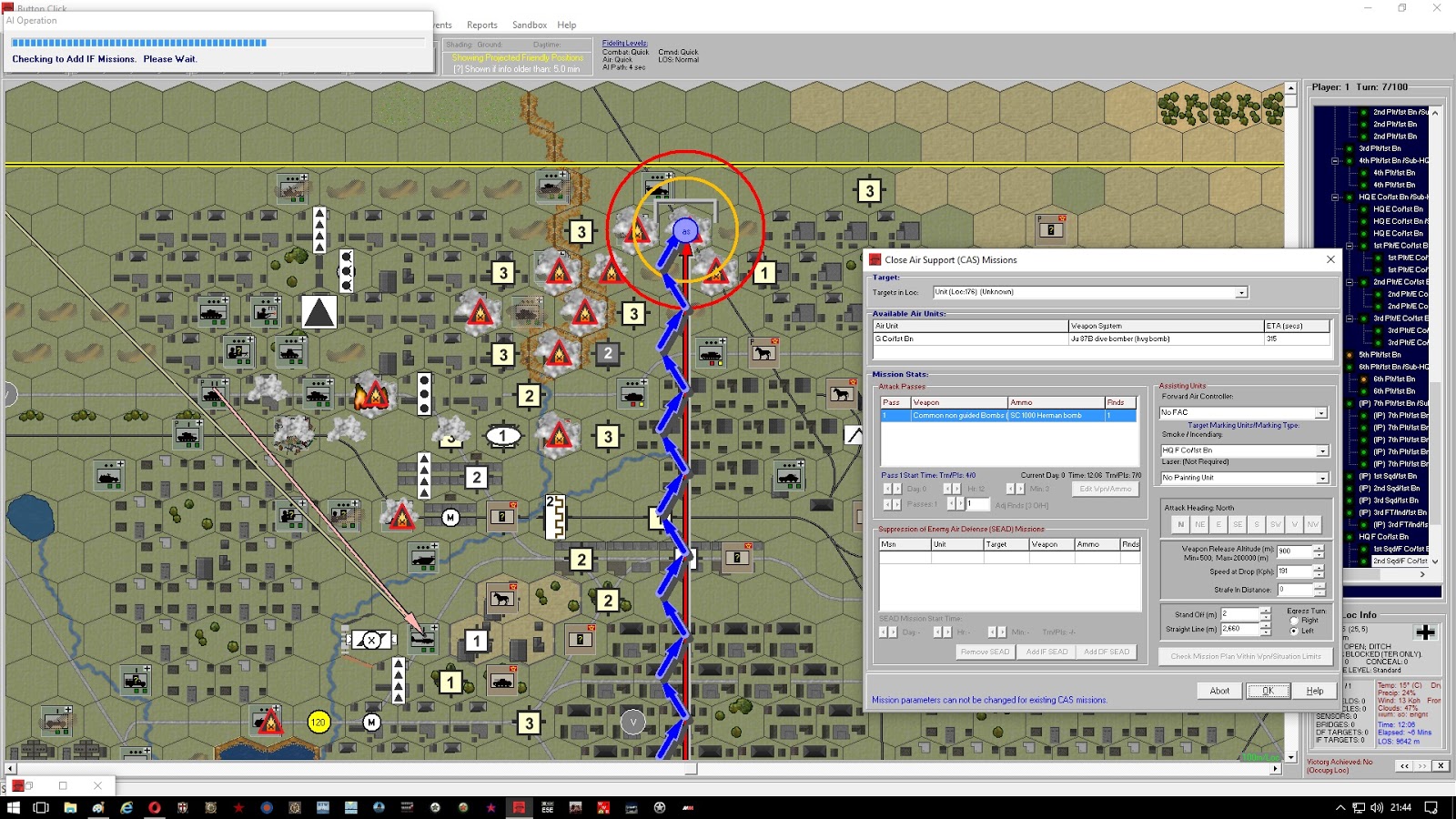Open Windows Start menu
Image resolution: width=1456 pixels, height=819 pixels.
point(14,807)
